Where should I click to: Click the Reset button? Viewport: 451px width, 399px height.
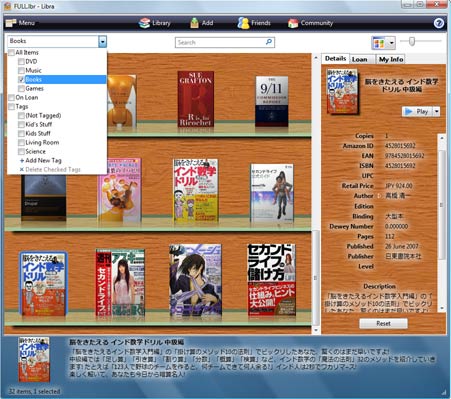click(x=383, y=323)
